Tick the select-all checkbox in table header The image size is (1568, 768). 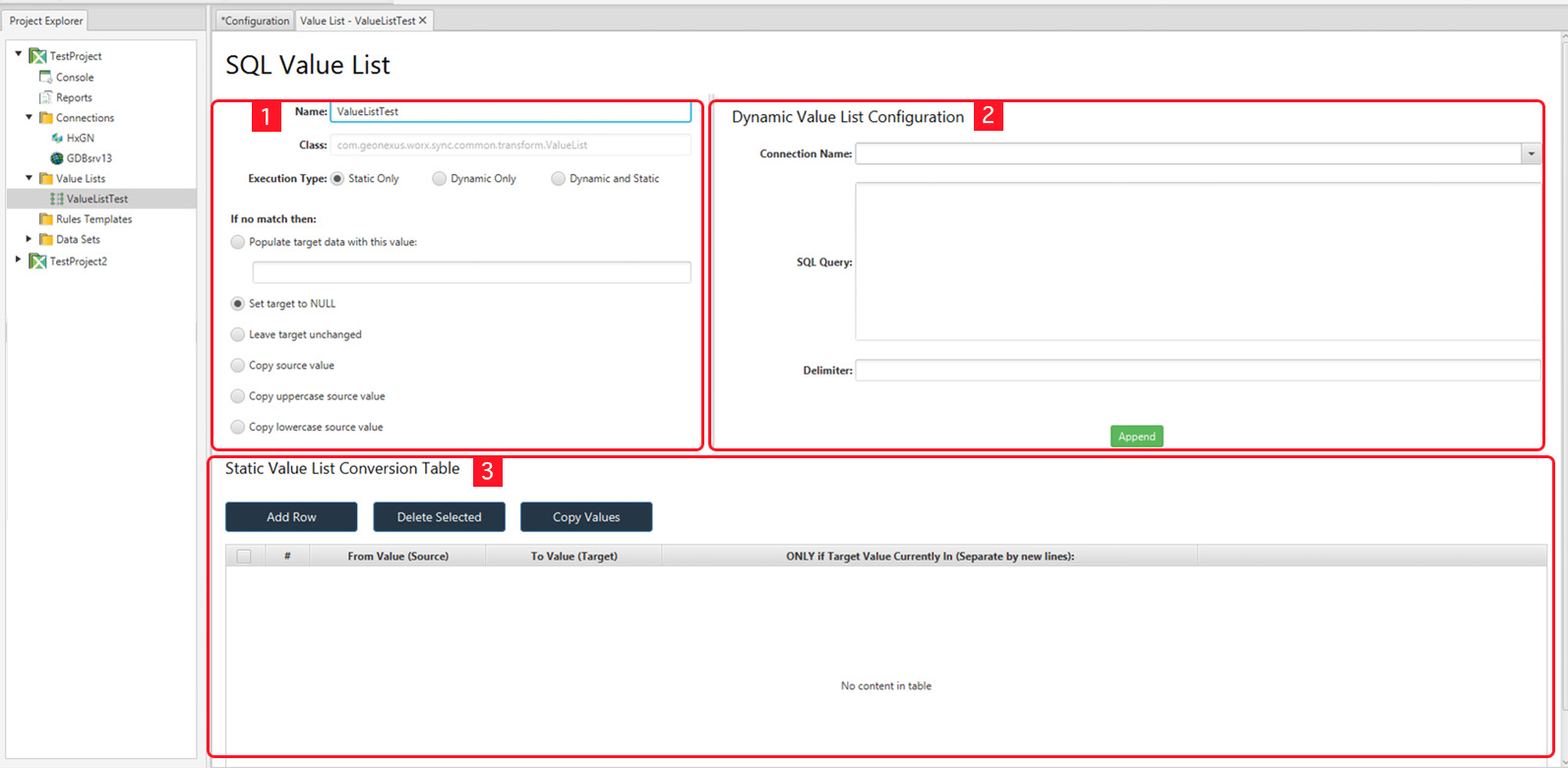(x=244, y=557)
